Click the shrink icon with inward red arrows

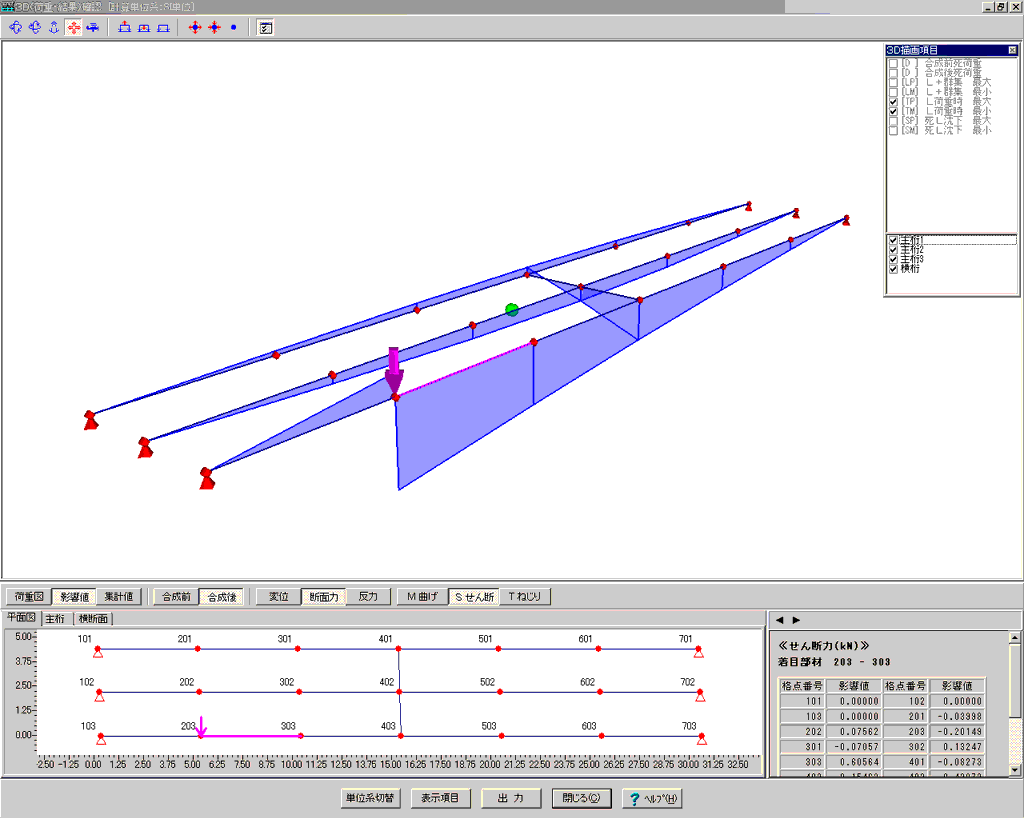pyautogui.click(x=214, y=27)
